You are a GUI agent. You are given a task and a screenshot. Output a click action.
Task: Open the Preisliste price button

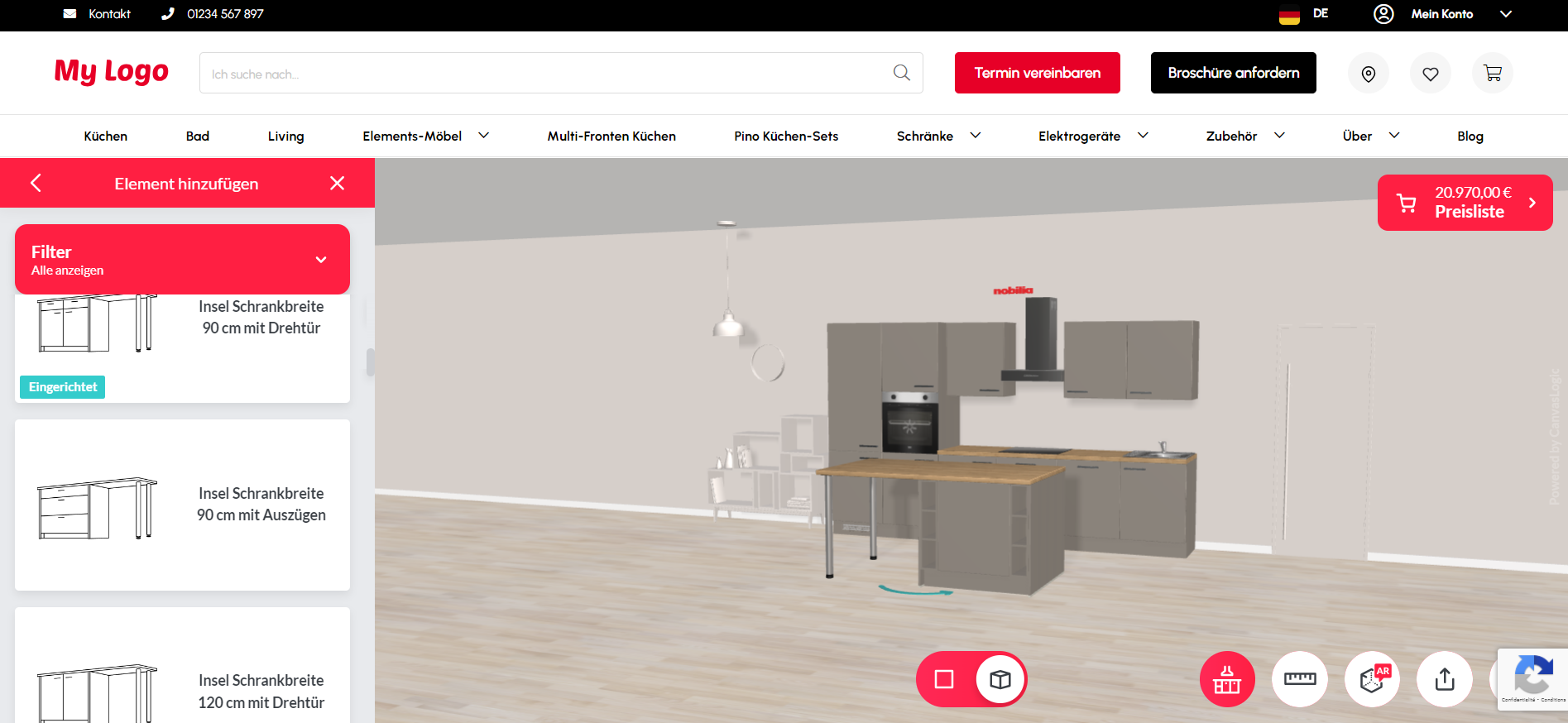[1465, 203]
